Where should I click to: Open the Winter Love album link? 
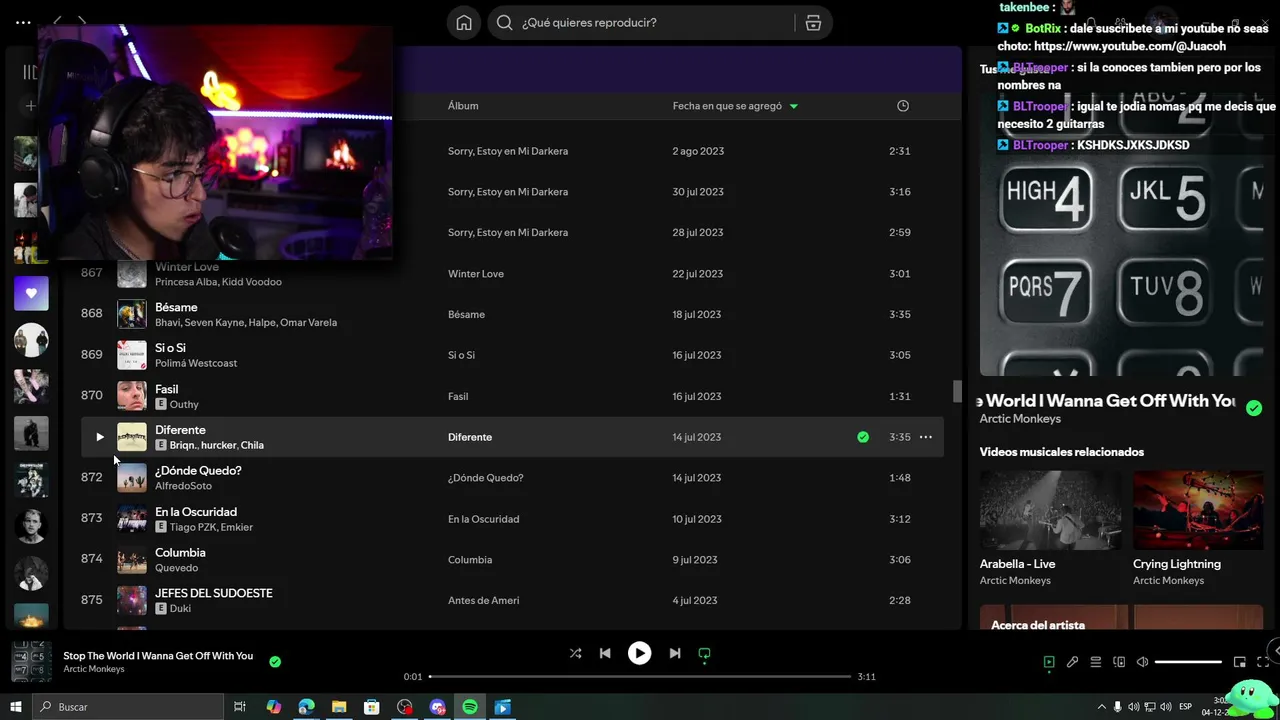tap(476, 274)
